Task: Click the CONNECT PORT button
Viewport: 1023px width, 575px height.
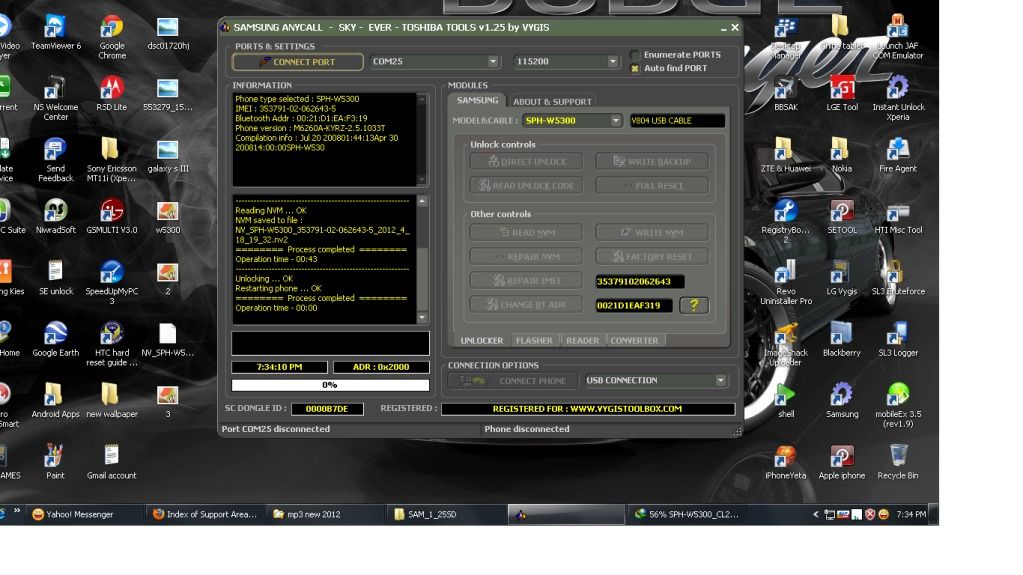Action: tap(298, 62)
